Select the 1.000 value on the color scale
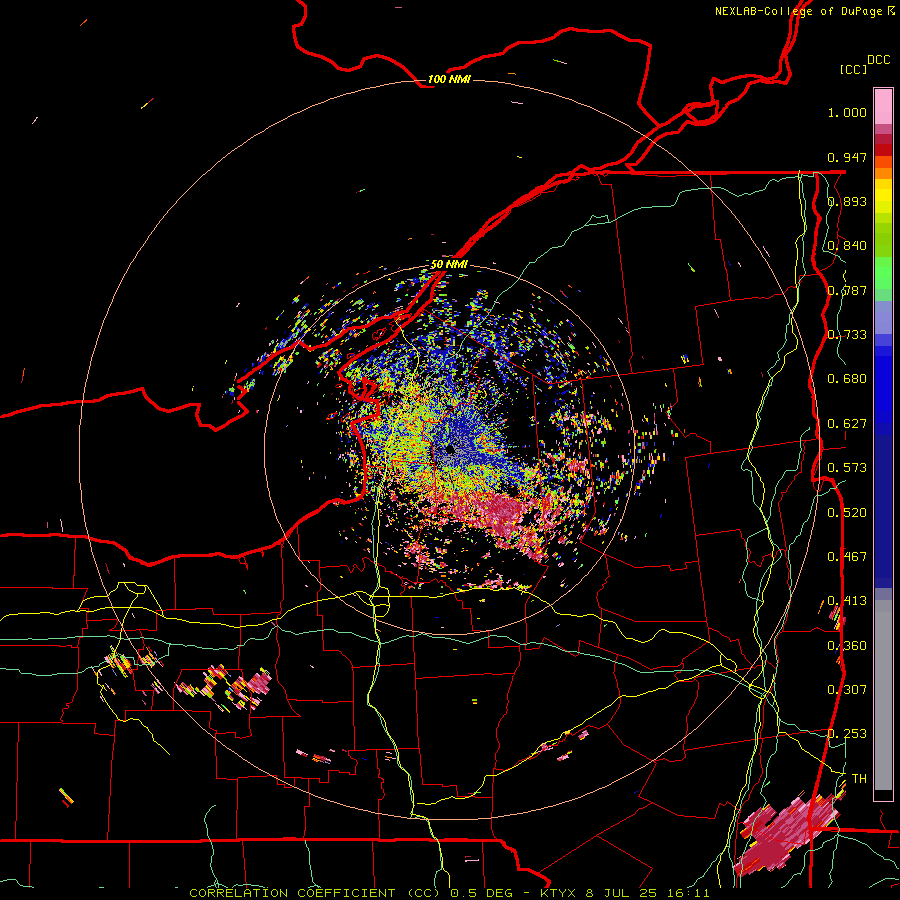 (x=847, y=112)
